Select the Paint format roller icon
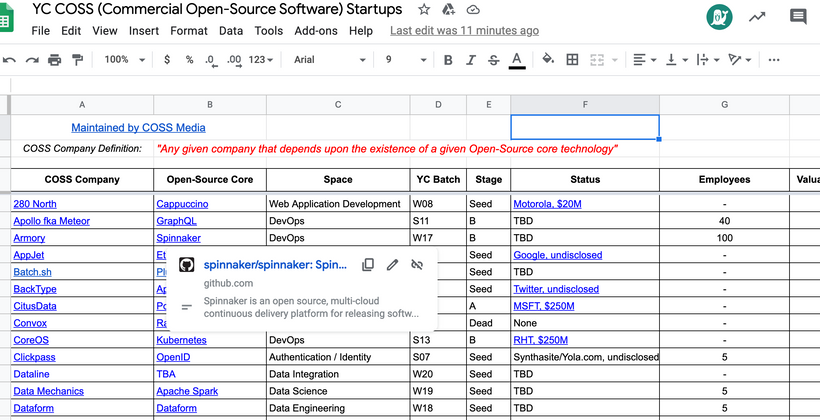 [x=77, y=60]
